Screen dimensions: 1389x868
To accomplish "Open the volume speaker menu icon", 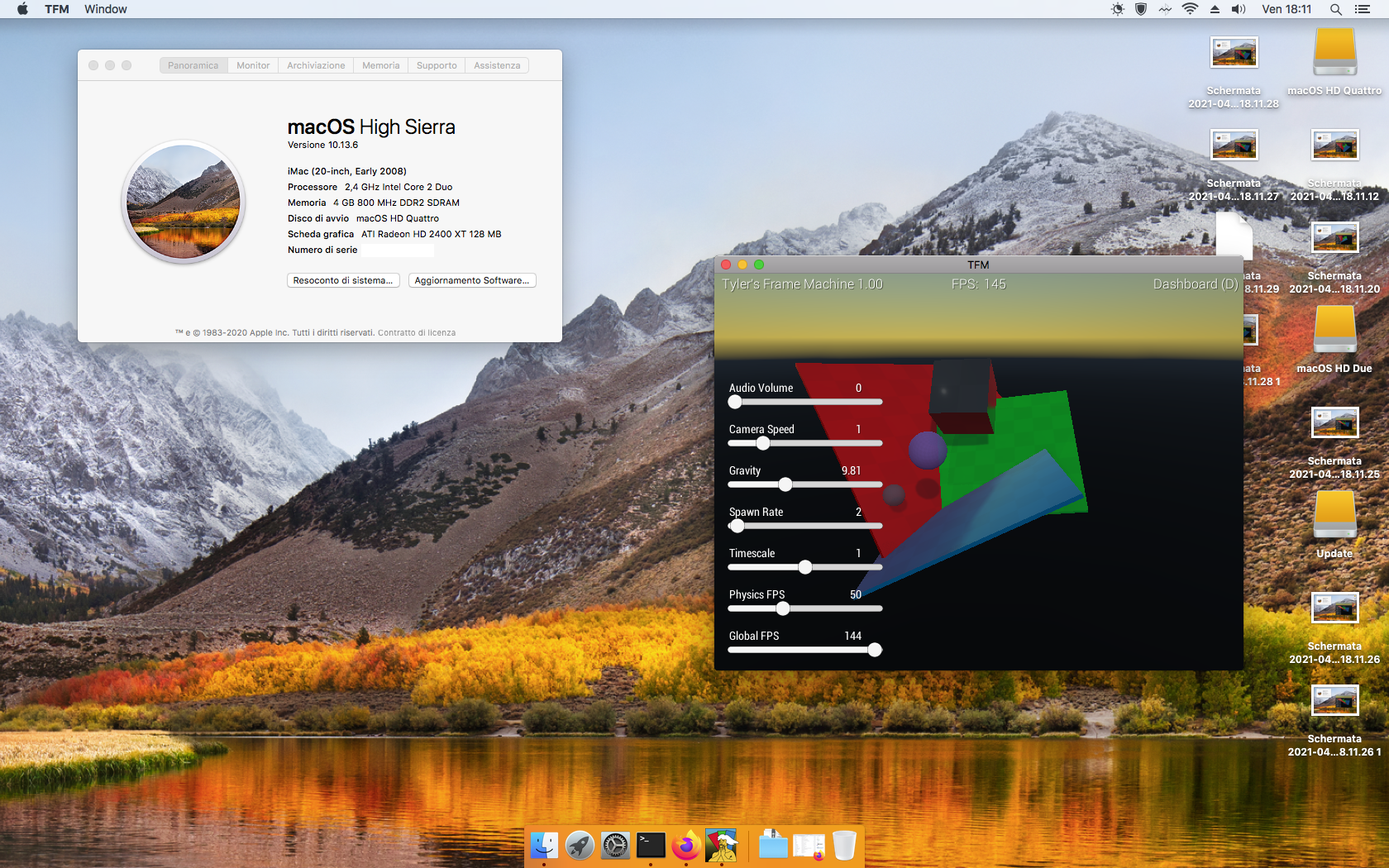I will (1239, 9).
